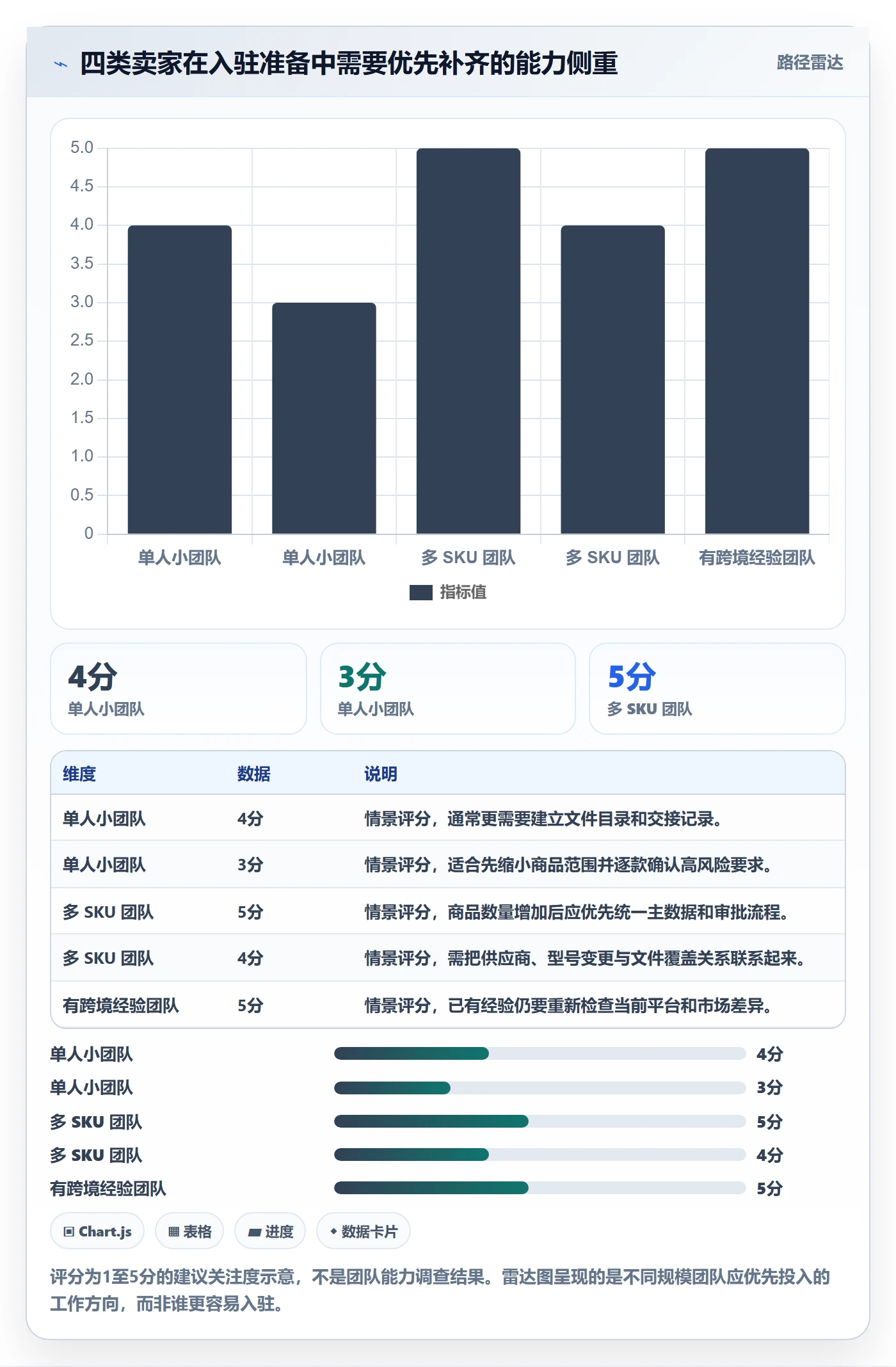Open the 4分 单人小团队 summary card
Image resolution: width=896 pixels, height=1367 pixels.
click(179, 689)
